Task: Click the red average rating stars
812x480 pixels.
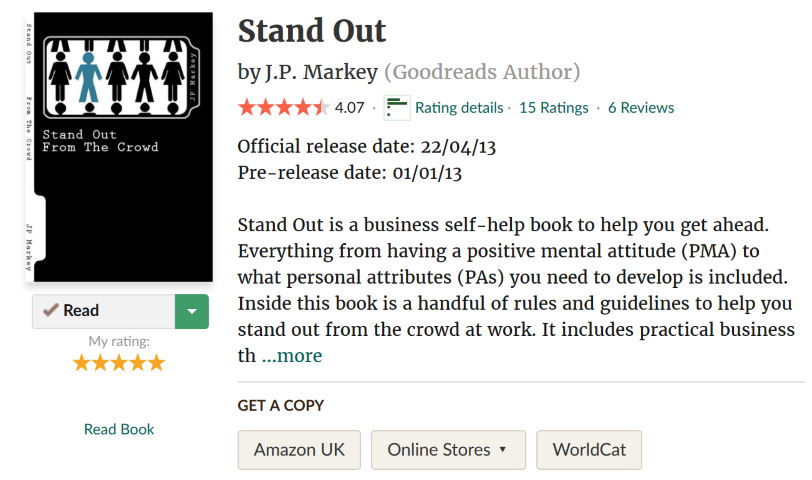Action: (x=284, y=108)
